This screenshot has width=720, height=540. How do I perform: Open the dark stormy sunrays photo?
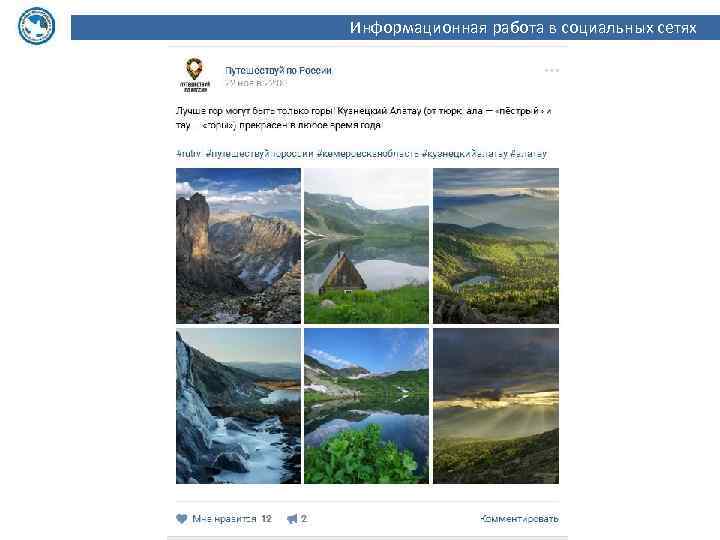click(496, 405)
